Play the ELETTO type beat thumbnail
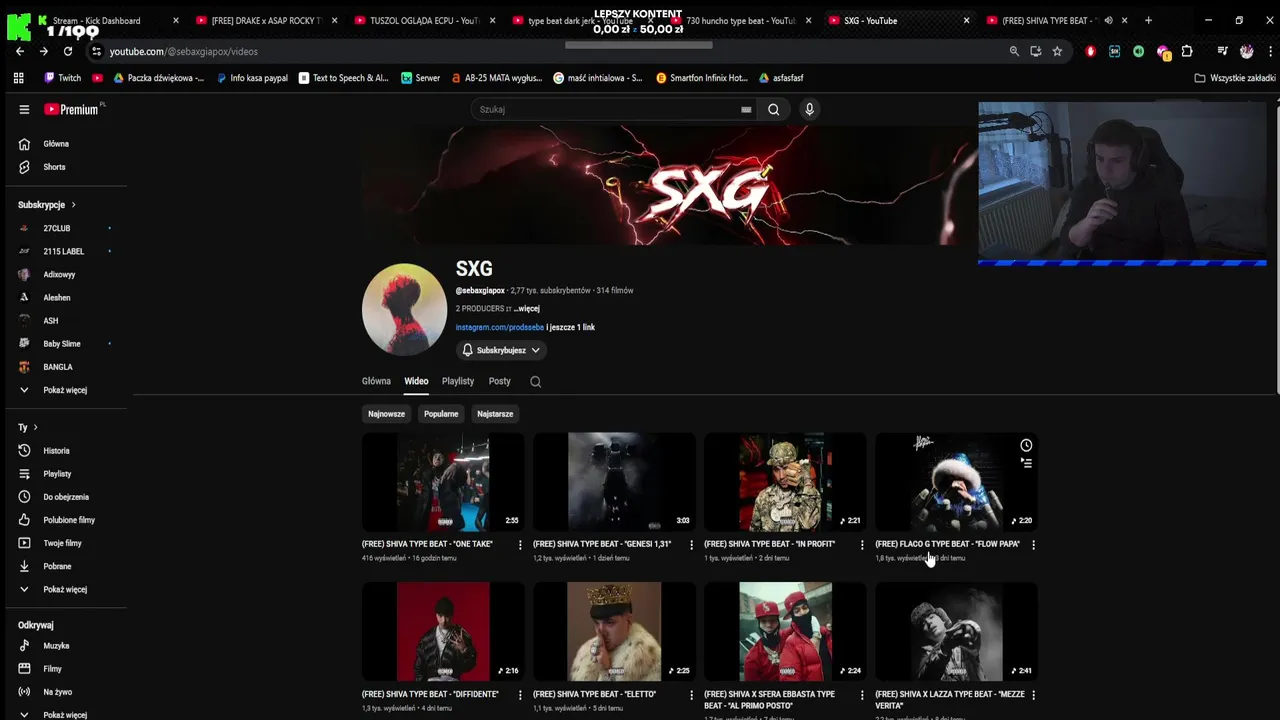This screenshot has width=1280, height=720. [x=614, y=632]
